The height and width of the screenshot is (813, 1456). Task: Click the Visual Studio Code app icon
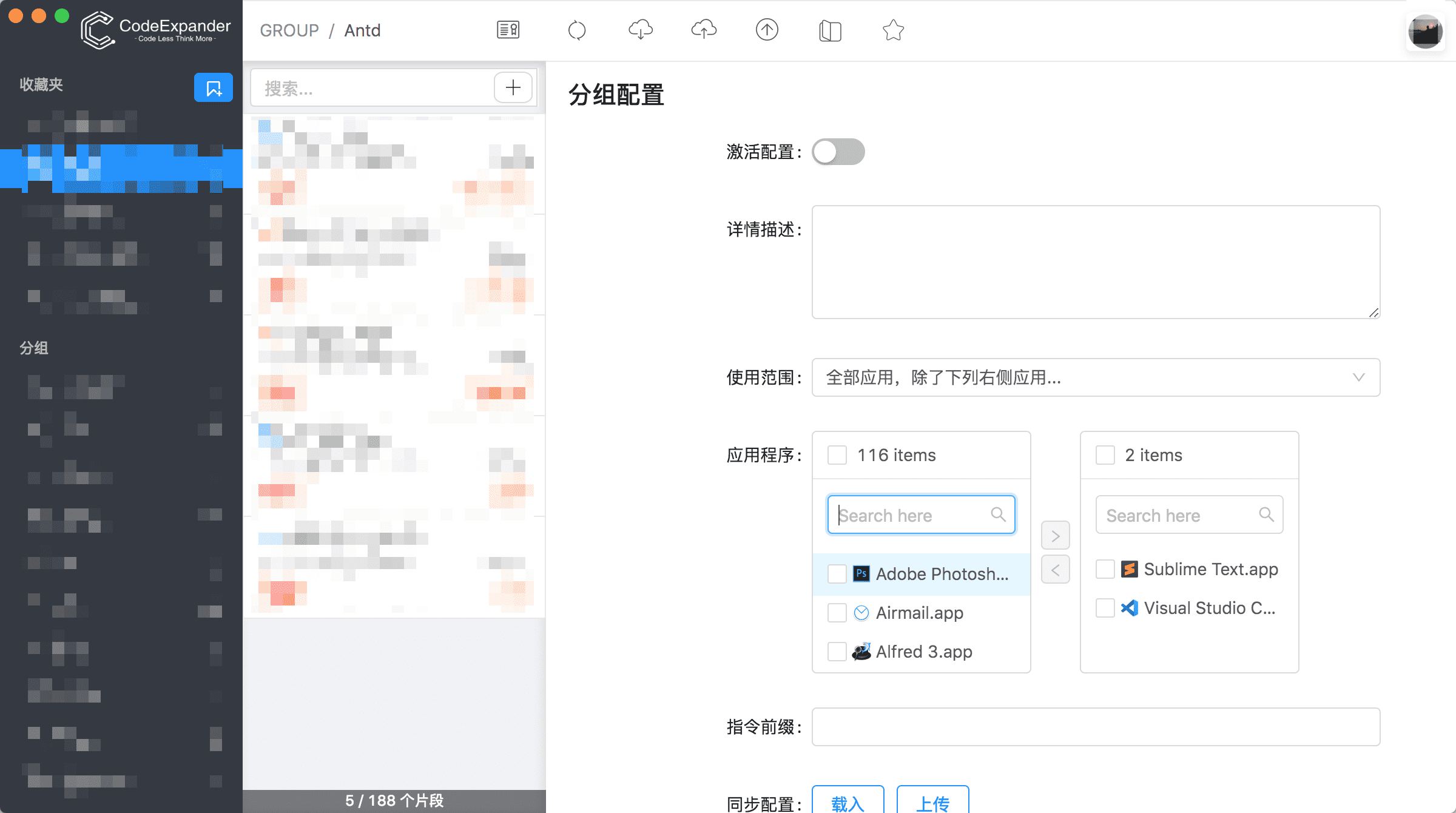click(1130, 608)
